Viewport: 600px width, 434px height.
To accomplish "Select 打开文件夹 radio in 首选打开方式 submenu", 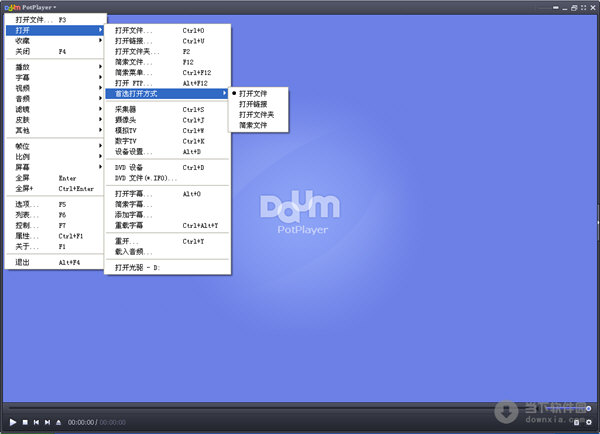I will 258,114.
